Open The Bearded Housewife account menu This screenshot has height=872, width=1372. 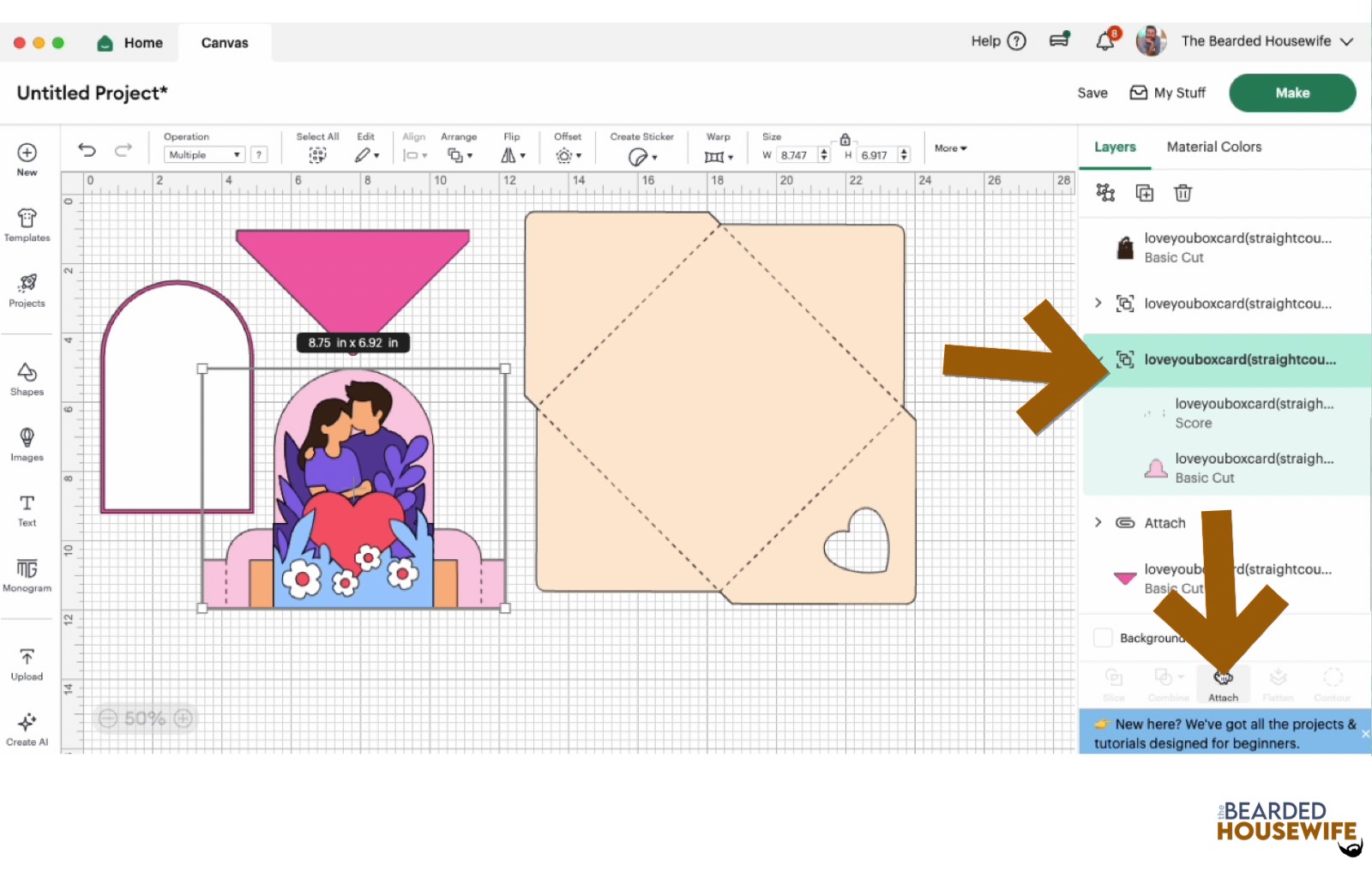(1255, 41)
